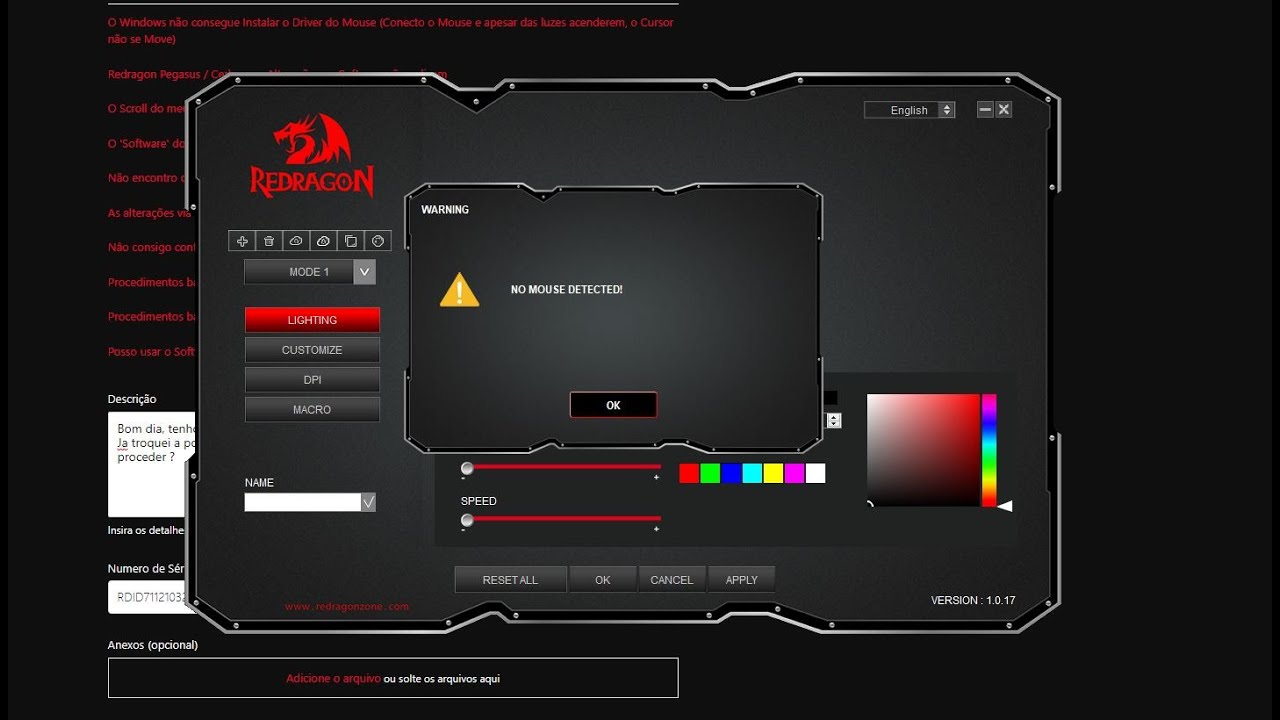
Task: Copy profile with the duplicate icon
Action: coord(350,241)
